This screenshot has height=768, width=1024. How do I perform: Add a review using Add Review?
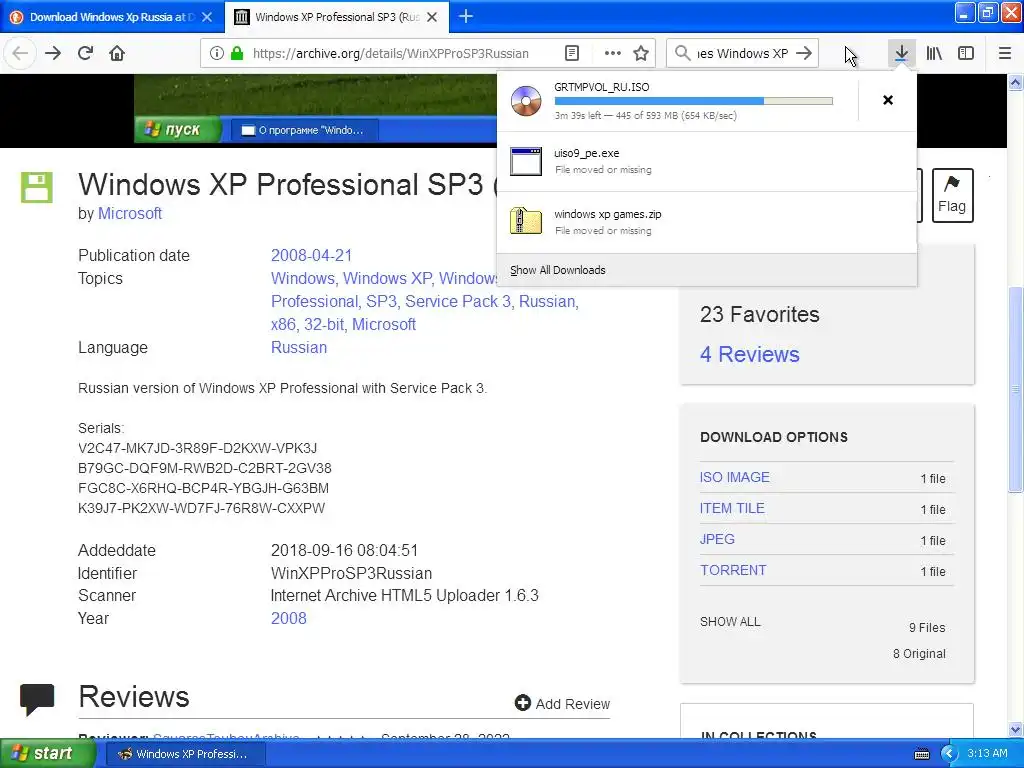tap(562, 703)
